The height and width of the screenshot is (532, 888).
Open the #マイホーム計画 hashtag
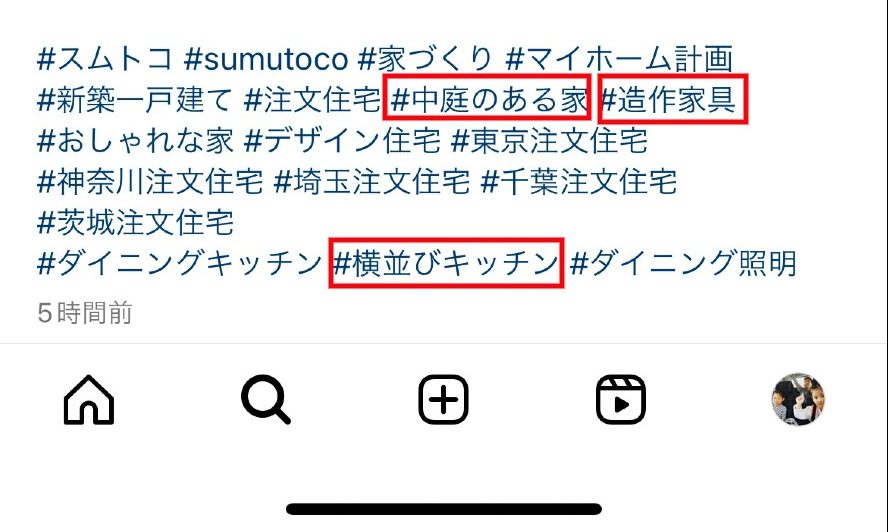620,59
